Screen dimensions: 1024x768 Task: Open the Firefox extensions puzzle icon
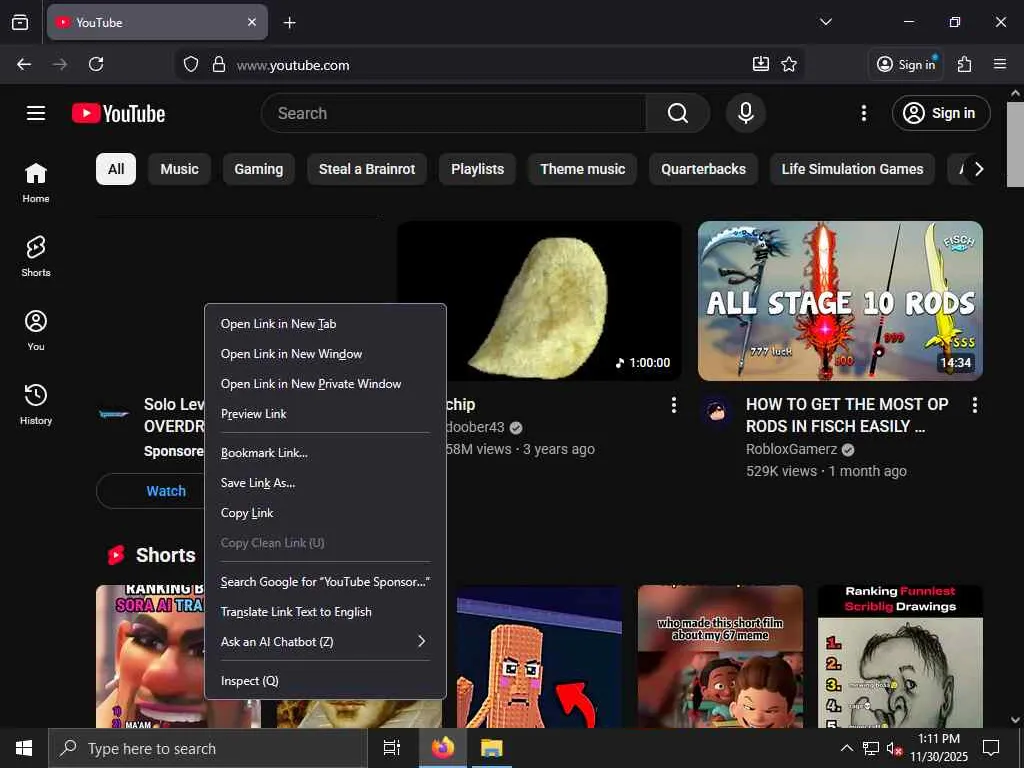click(x=965, y=64)
